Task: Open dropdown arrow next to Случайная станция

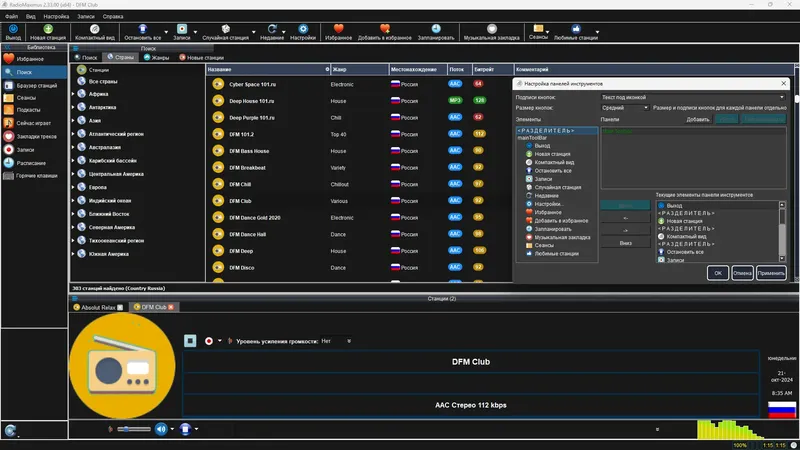Action: 254,32
